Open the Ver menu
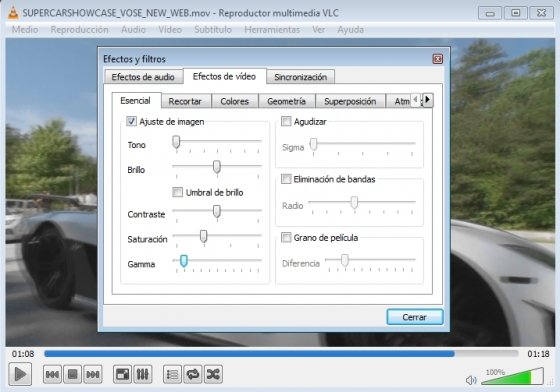 point(319,30)
